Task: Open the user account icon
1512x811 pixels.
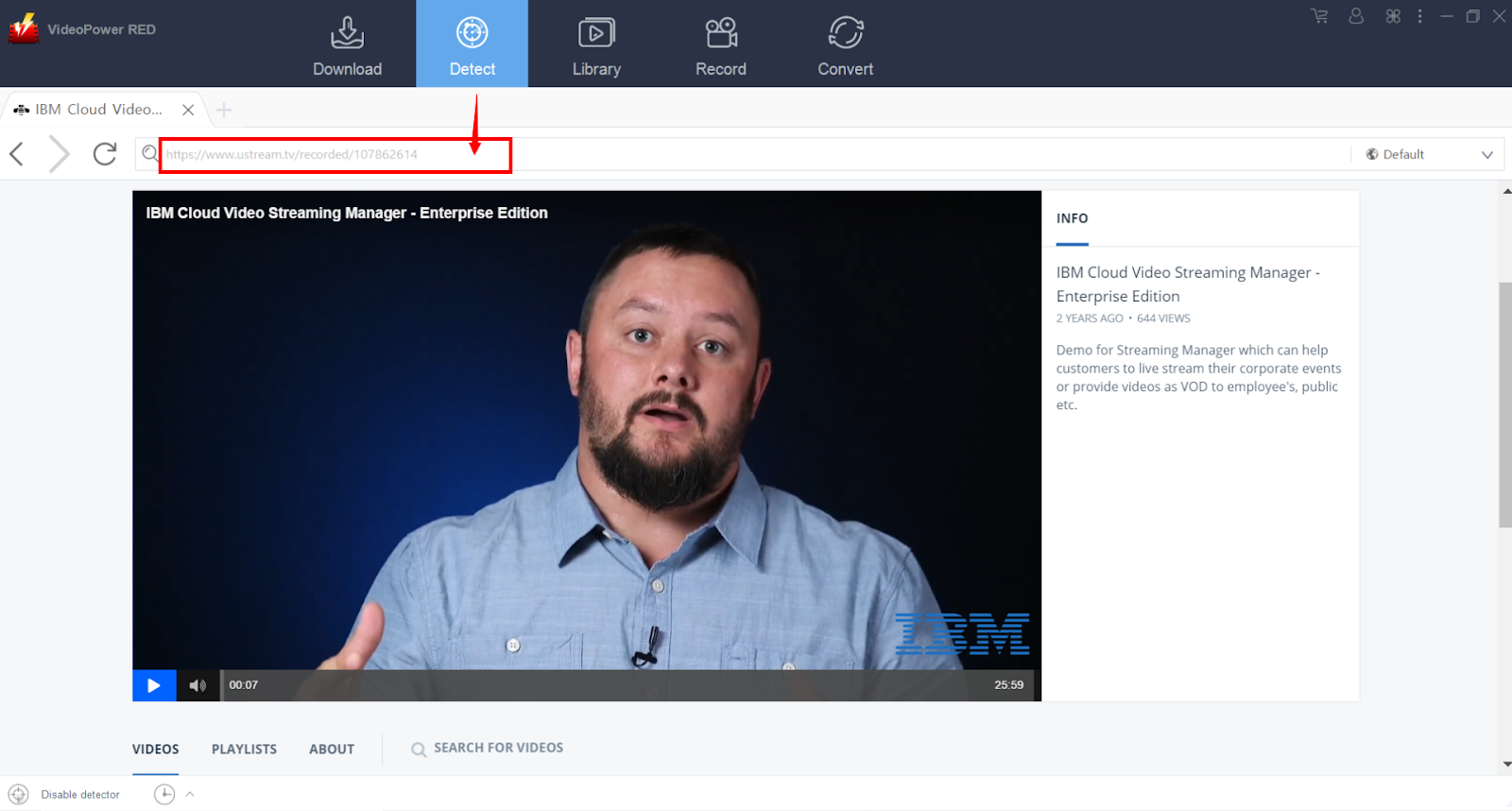Action: (1356, 16)
